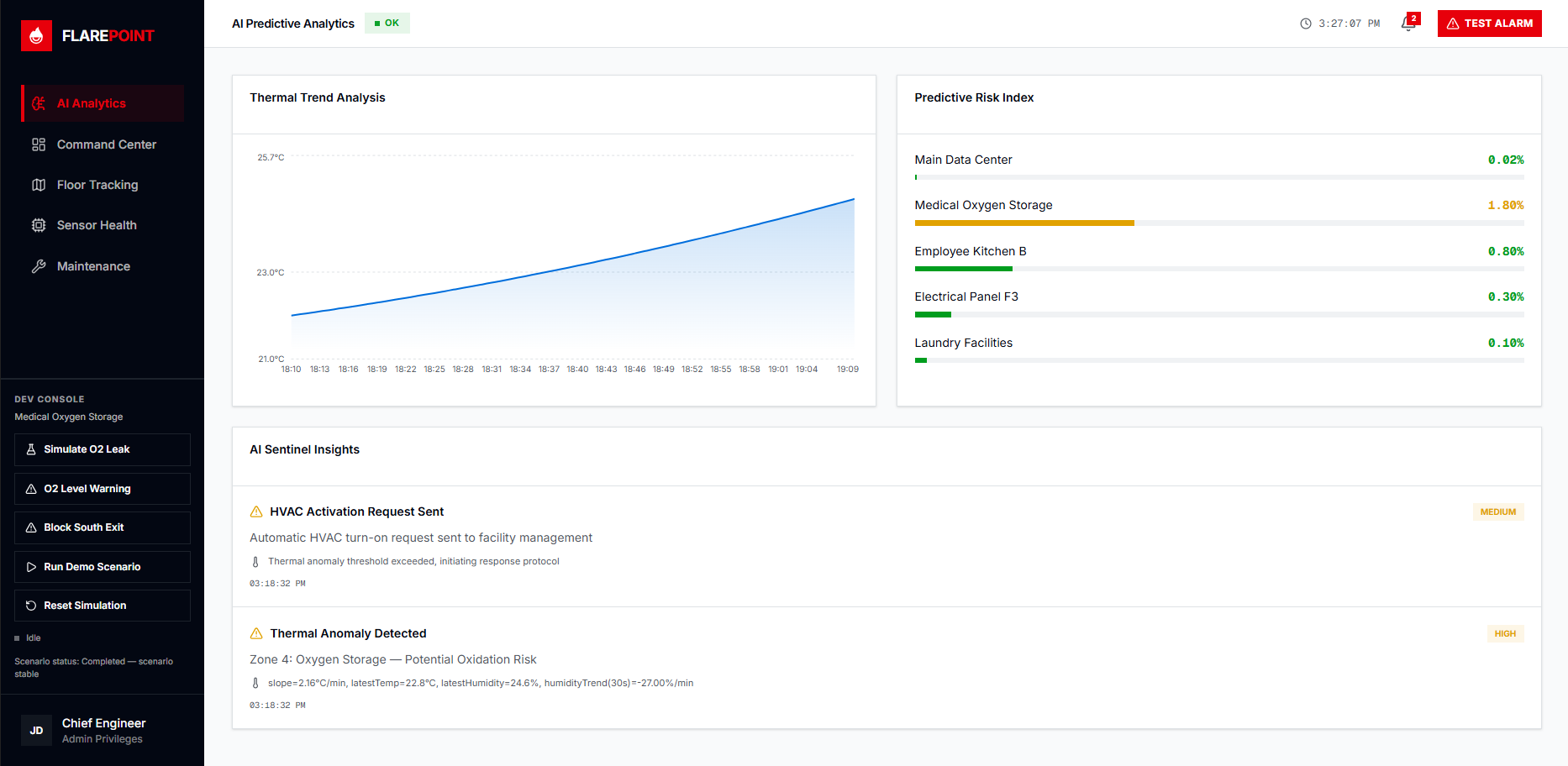1568x766 pixels.
Task: Select the AI Analytics flame icon
Action: point(38,102)
